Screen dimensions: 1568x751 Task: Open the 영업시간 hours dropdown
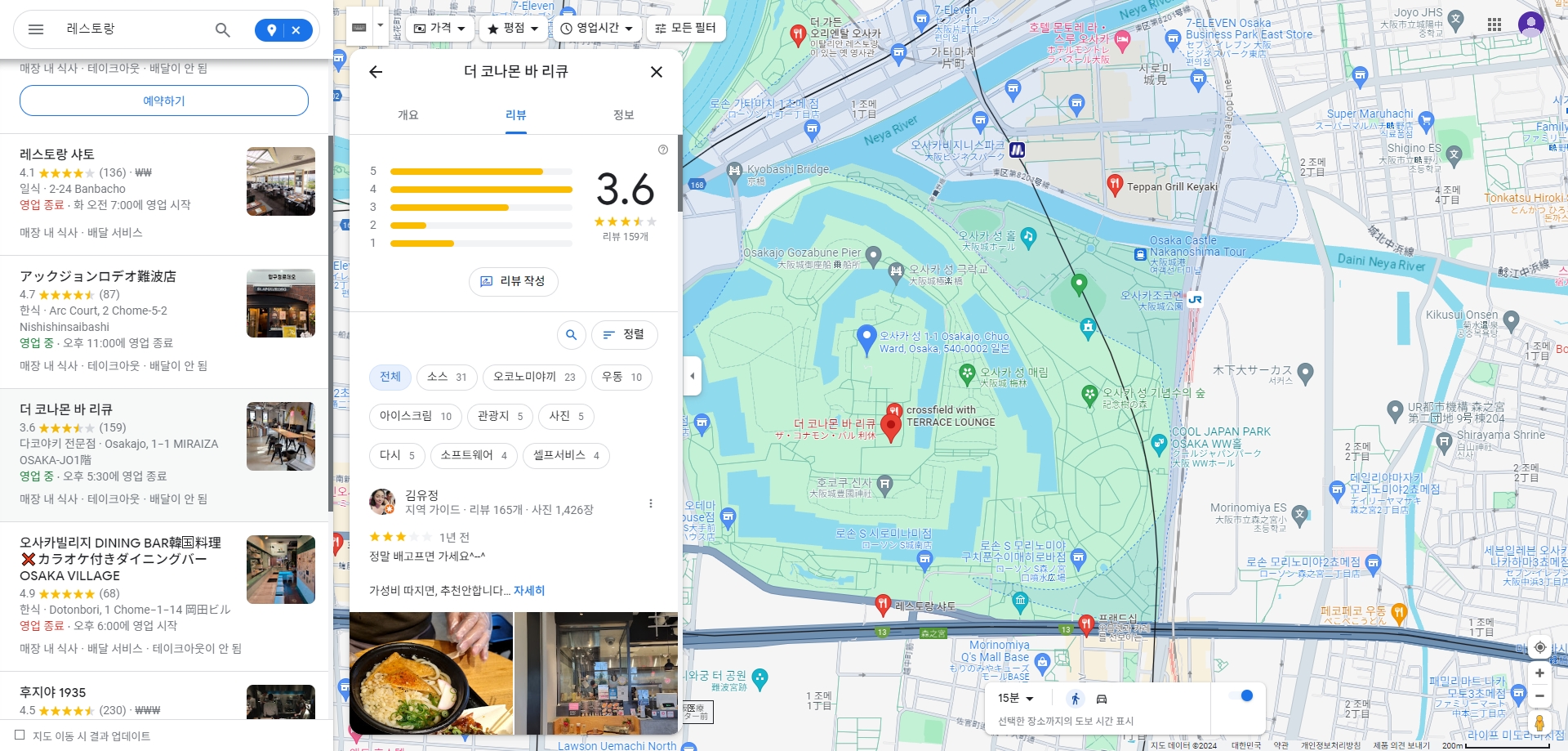coord(597,28)
